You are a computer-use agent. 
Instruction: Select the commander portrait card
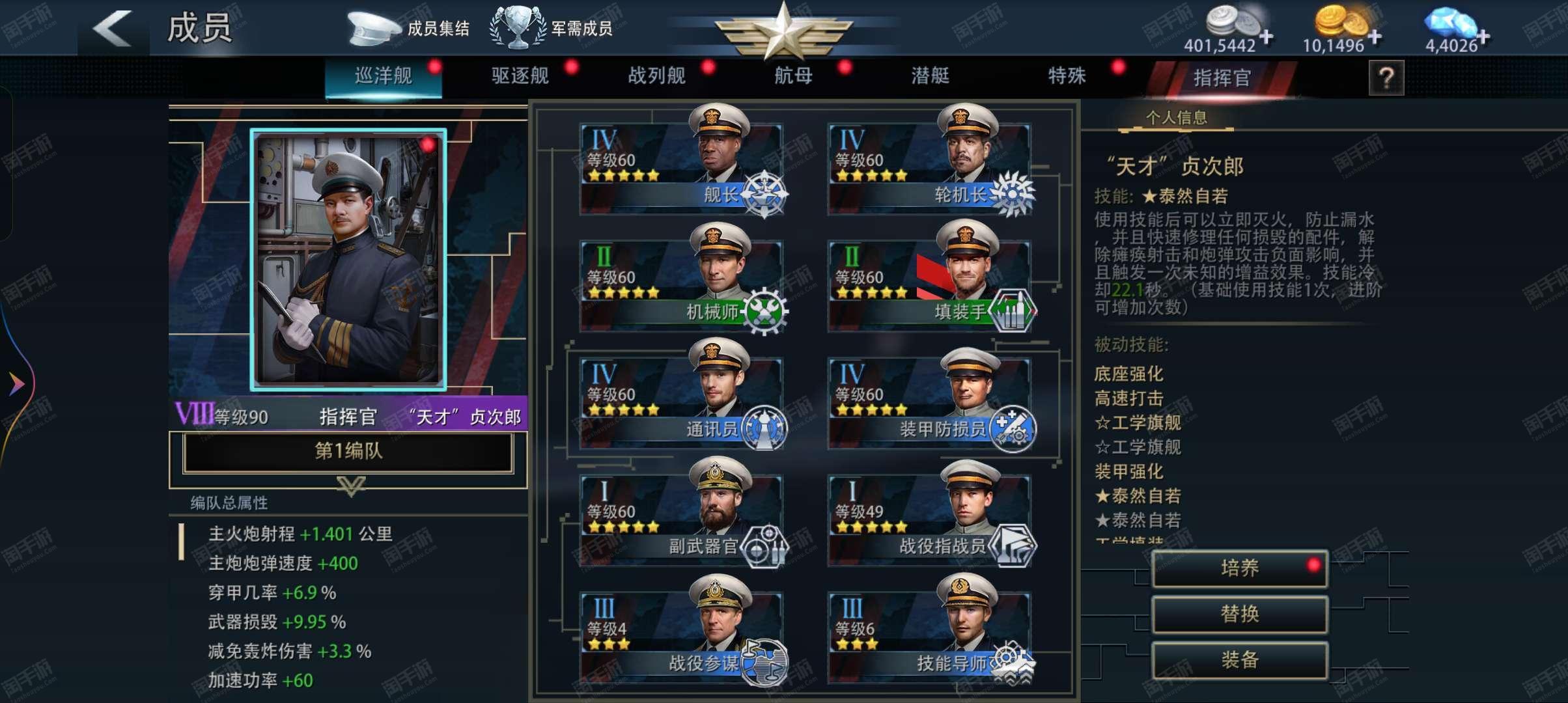tap(348, 260)
